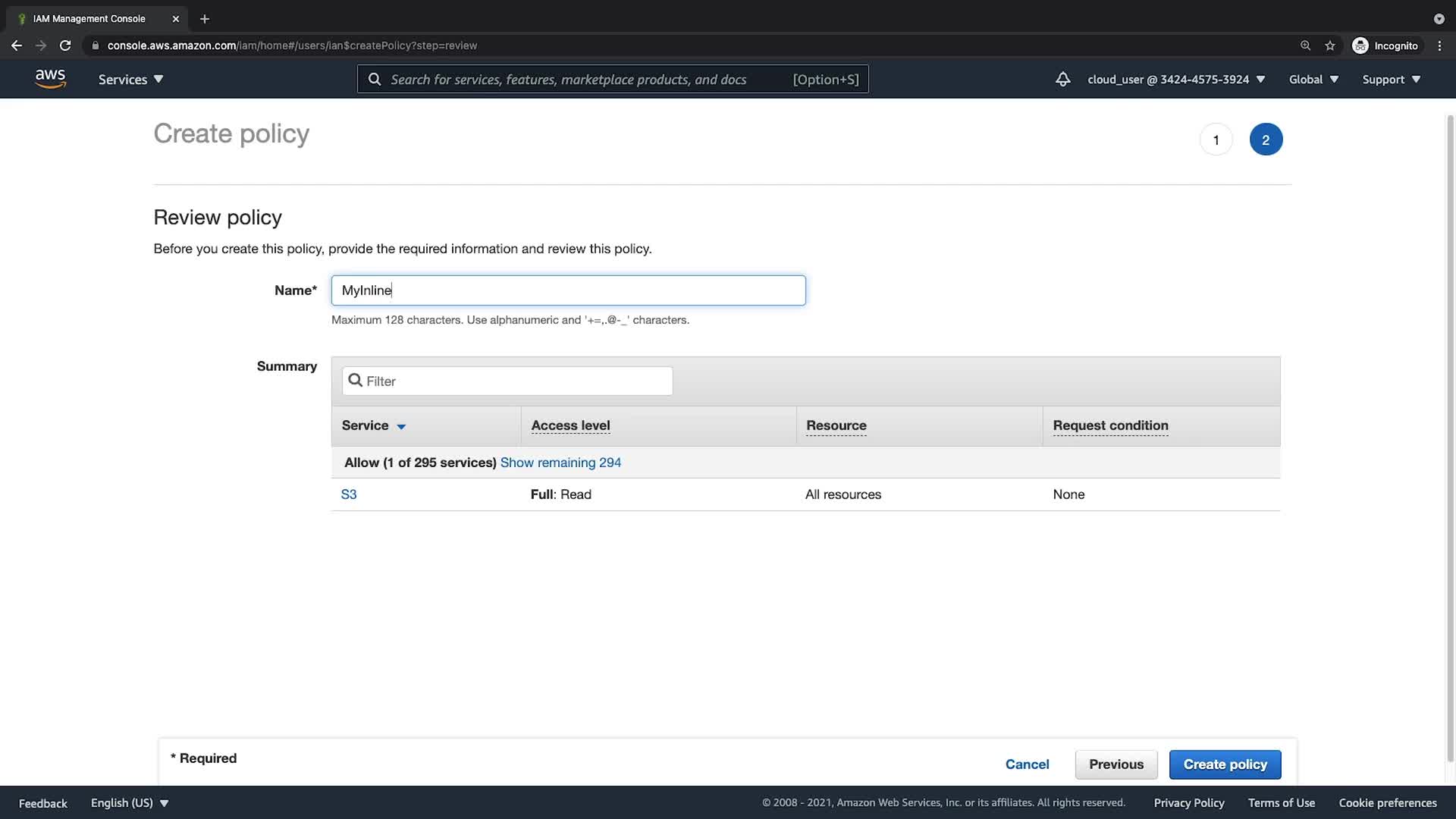Open the notifications bell icon
This screenshot has height=819, width=1456.
1062,79
